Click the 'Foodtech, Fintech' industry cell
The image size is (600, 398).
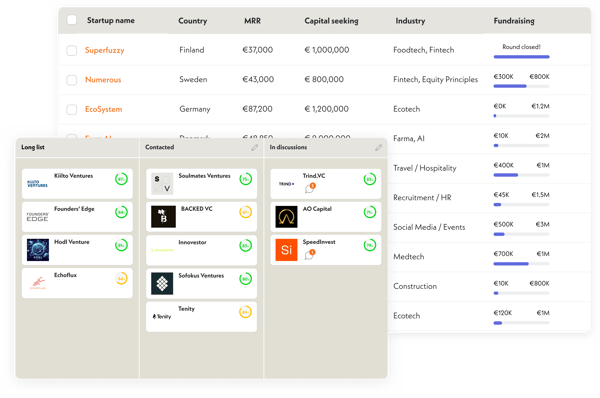pyautogui.click(x=424, y=50)
